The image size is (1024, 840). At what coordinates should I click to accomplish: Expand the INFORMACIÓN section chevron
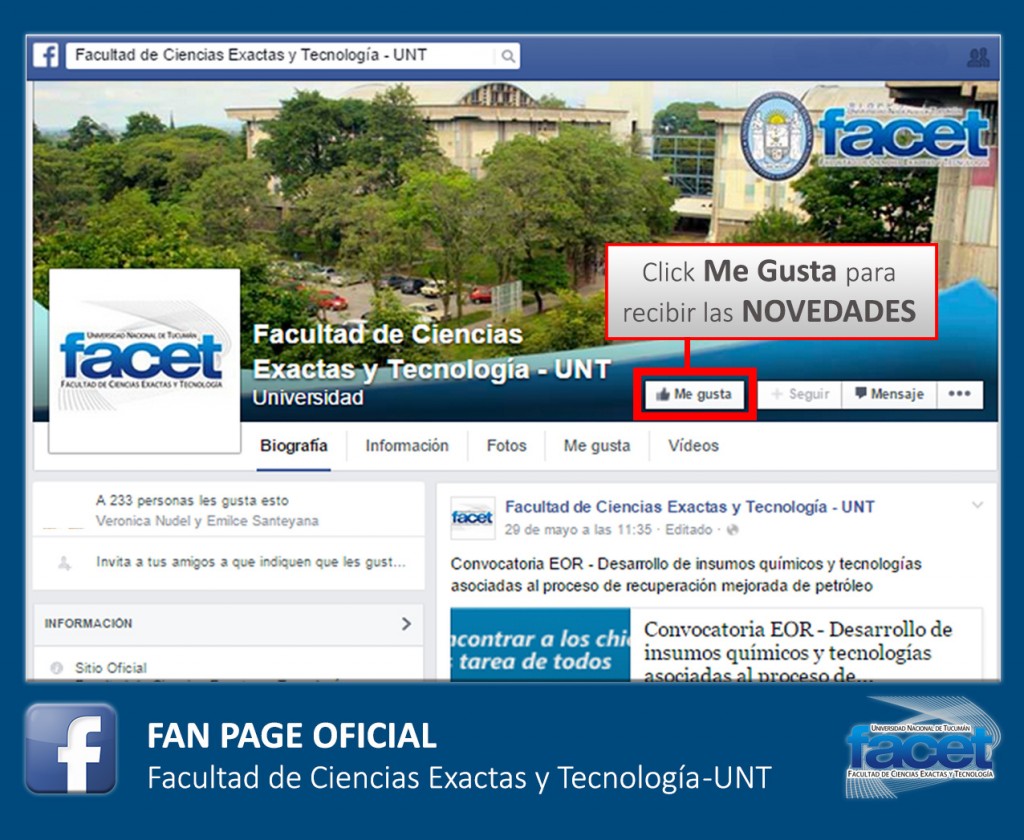406,624
